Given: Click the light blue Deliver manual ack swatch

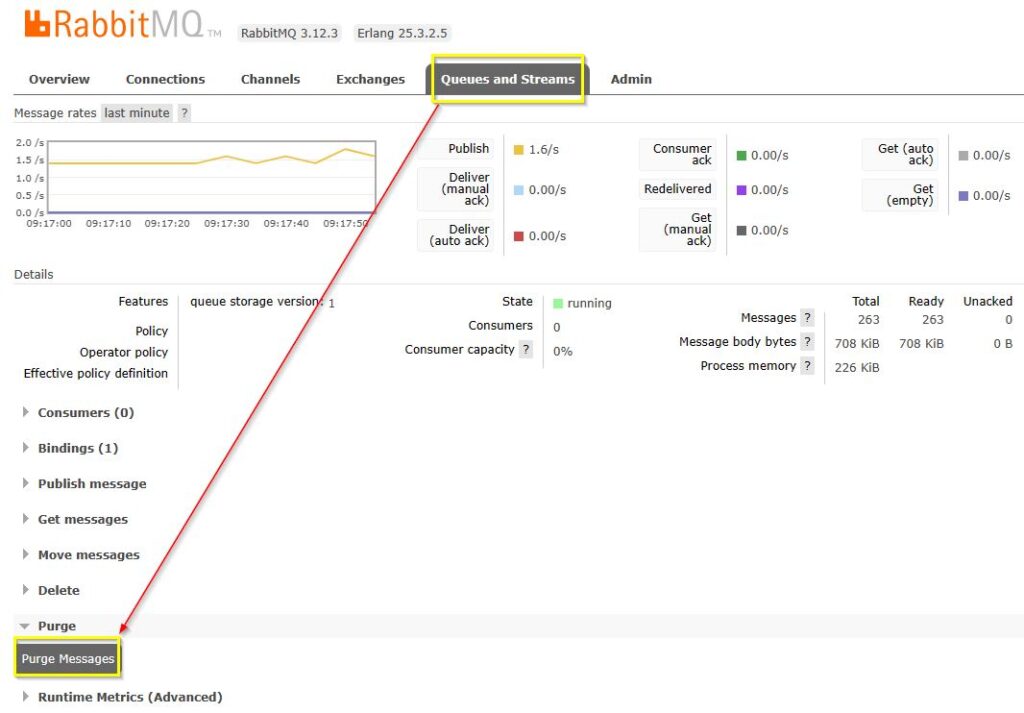Looking at the screenshot, I should [x=519, y=190].
